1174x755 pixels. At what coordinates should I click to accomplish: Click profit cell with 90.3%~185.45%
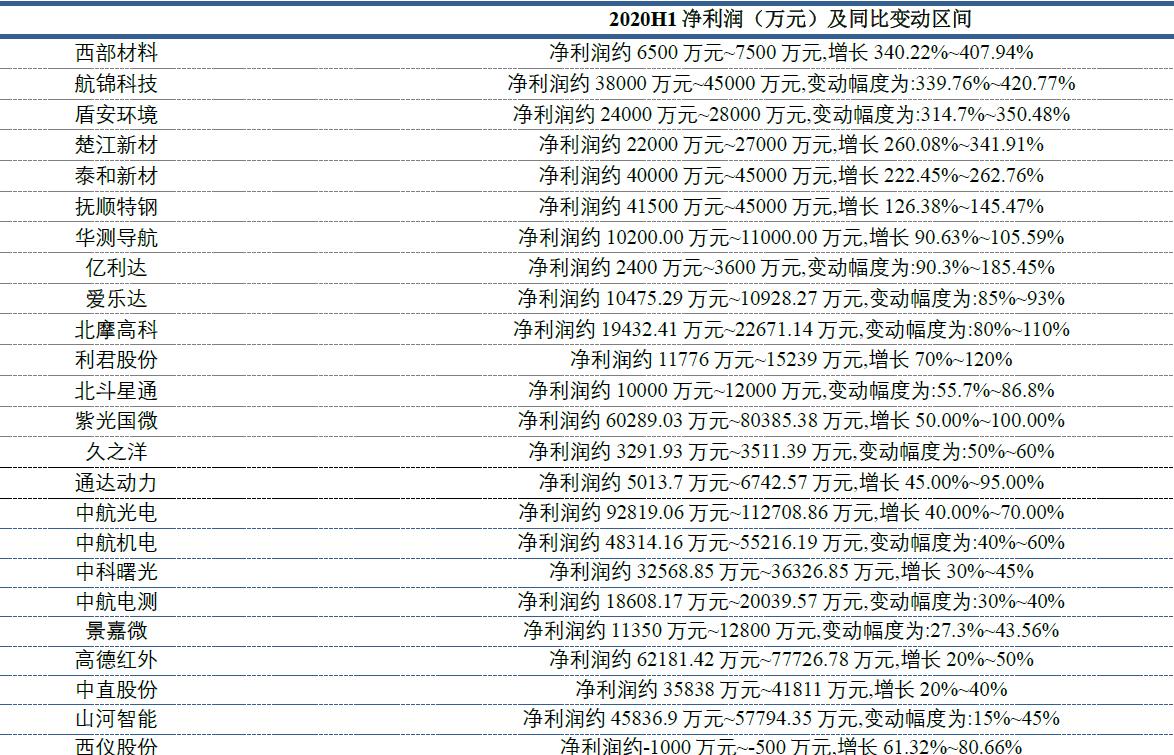coord(791,267)
